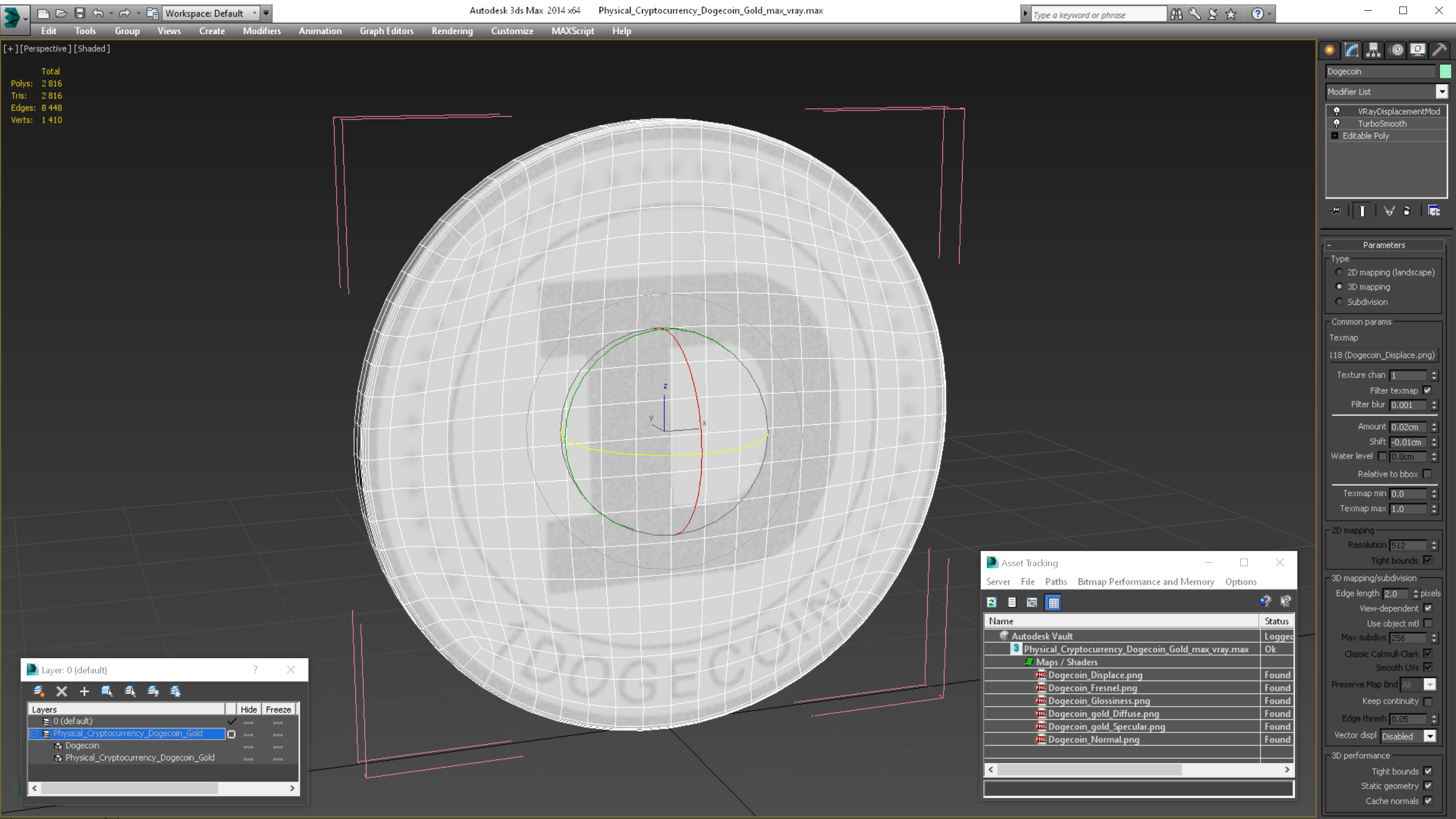Select 2D mapping (landscape) radio button
Screen dimensions: 1456x819
click(1338, 272)
